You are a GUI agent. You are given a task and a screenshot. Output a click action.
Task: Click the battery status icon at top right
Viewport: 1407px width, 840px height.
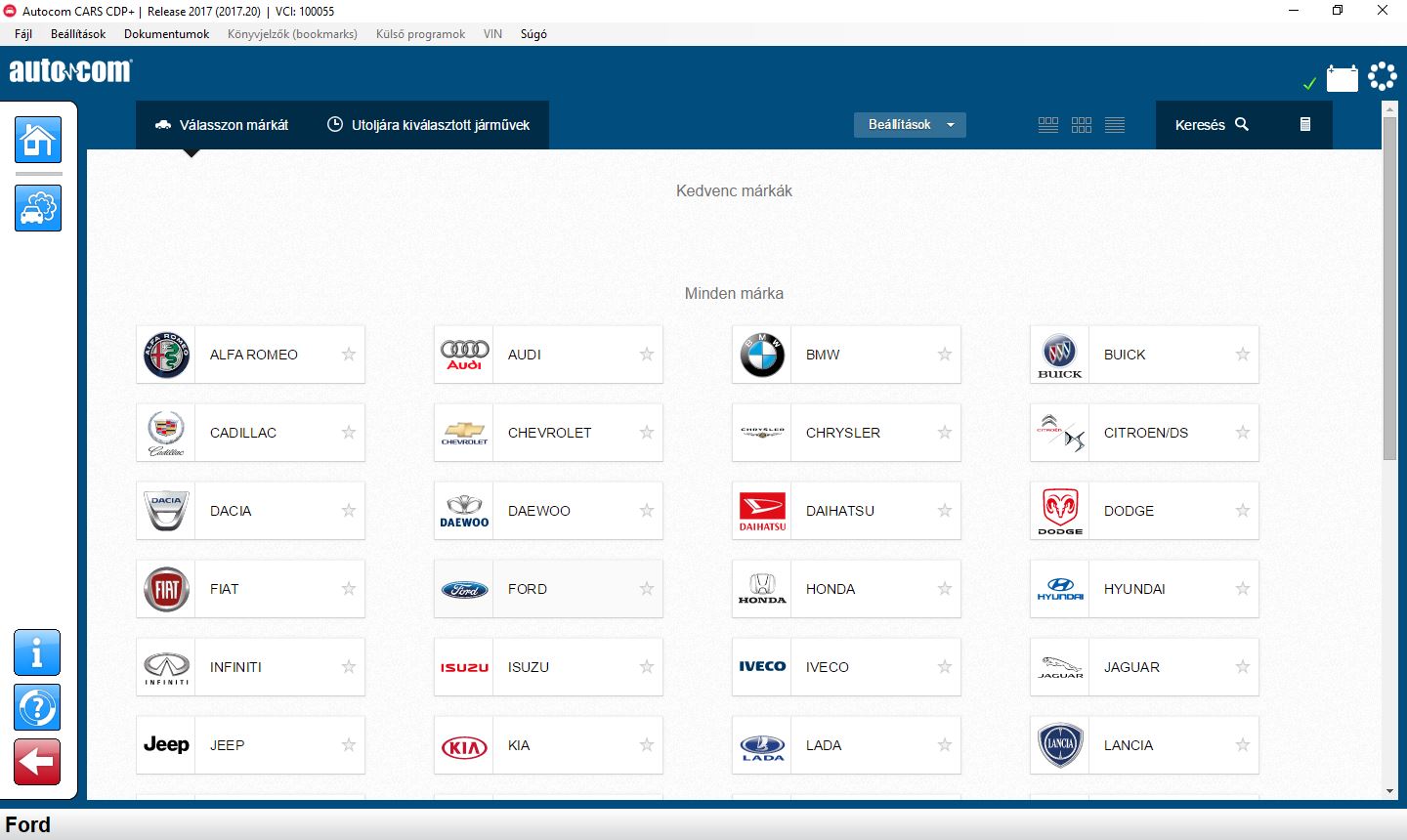pos(1342,78)
